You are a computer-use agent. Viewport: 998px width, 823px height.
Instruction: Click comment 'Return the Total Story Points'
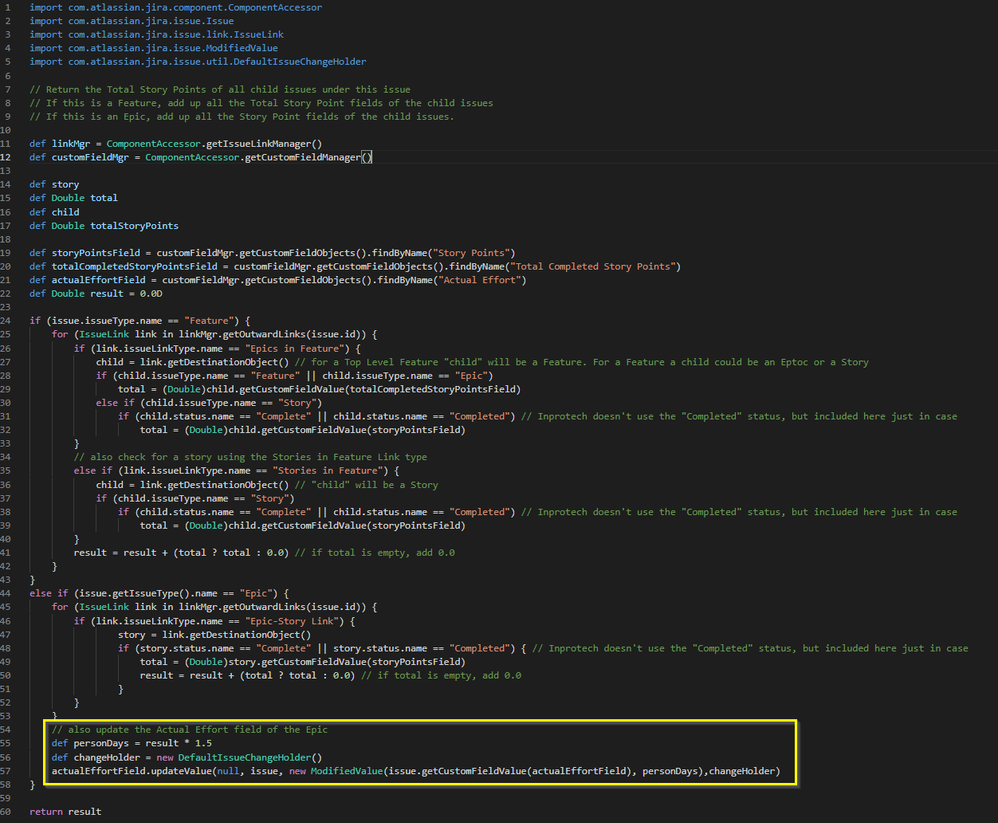click(220, 90)
